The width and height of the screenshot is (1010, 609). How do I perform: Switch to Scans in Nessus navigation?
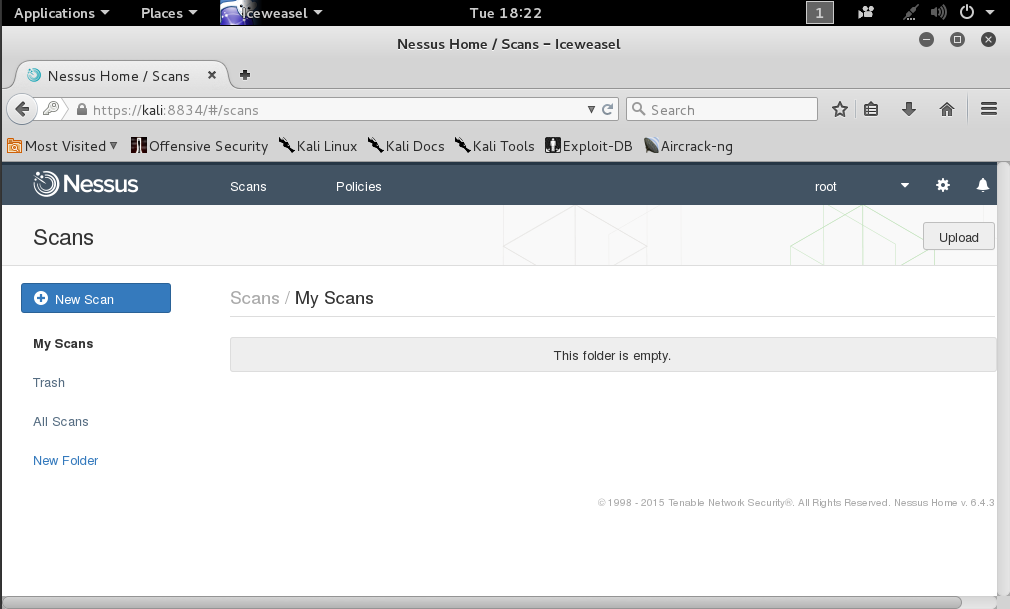click(248, 186)
